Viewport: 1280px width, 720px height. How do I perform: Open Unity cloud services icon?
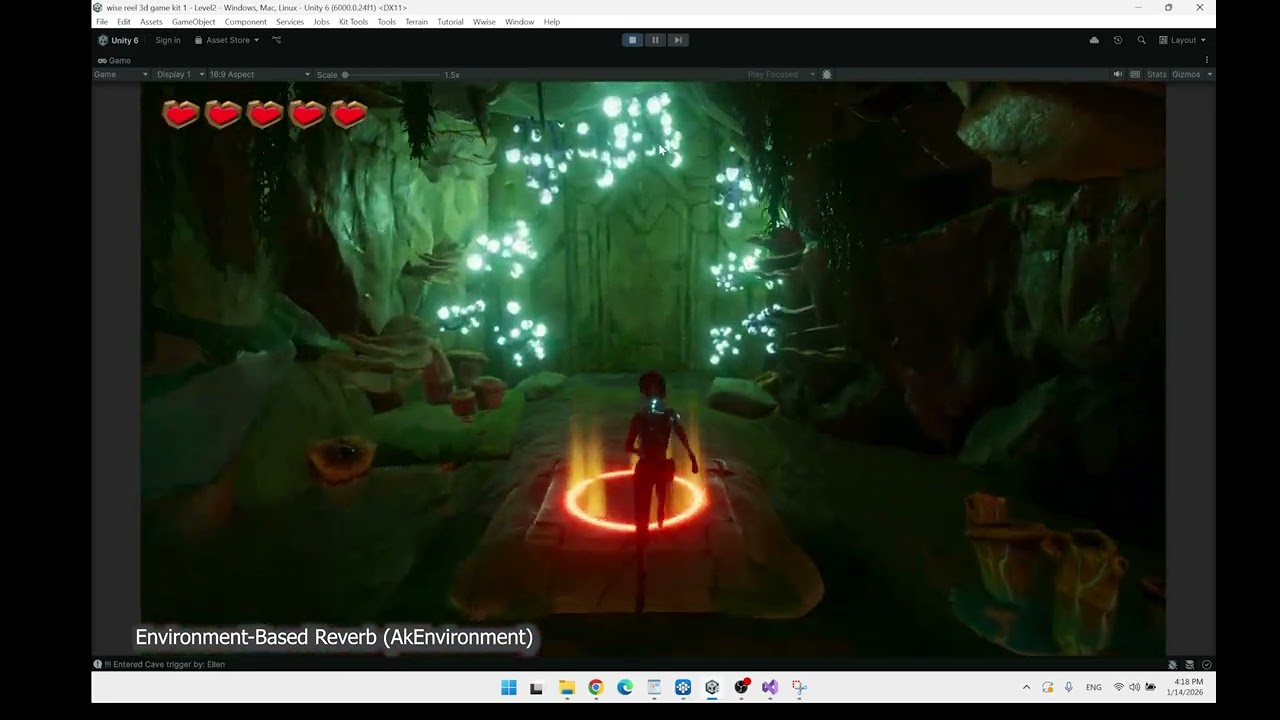point(1094,40)
